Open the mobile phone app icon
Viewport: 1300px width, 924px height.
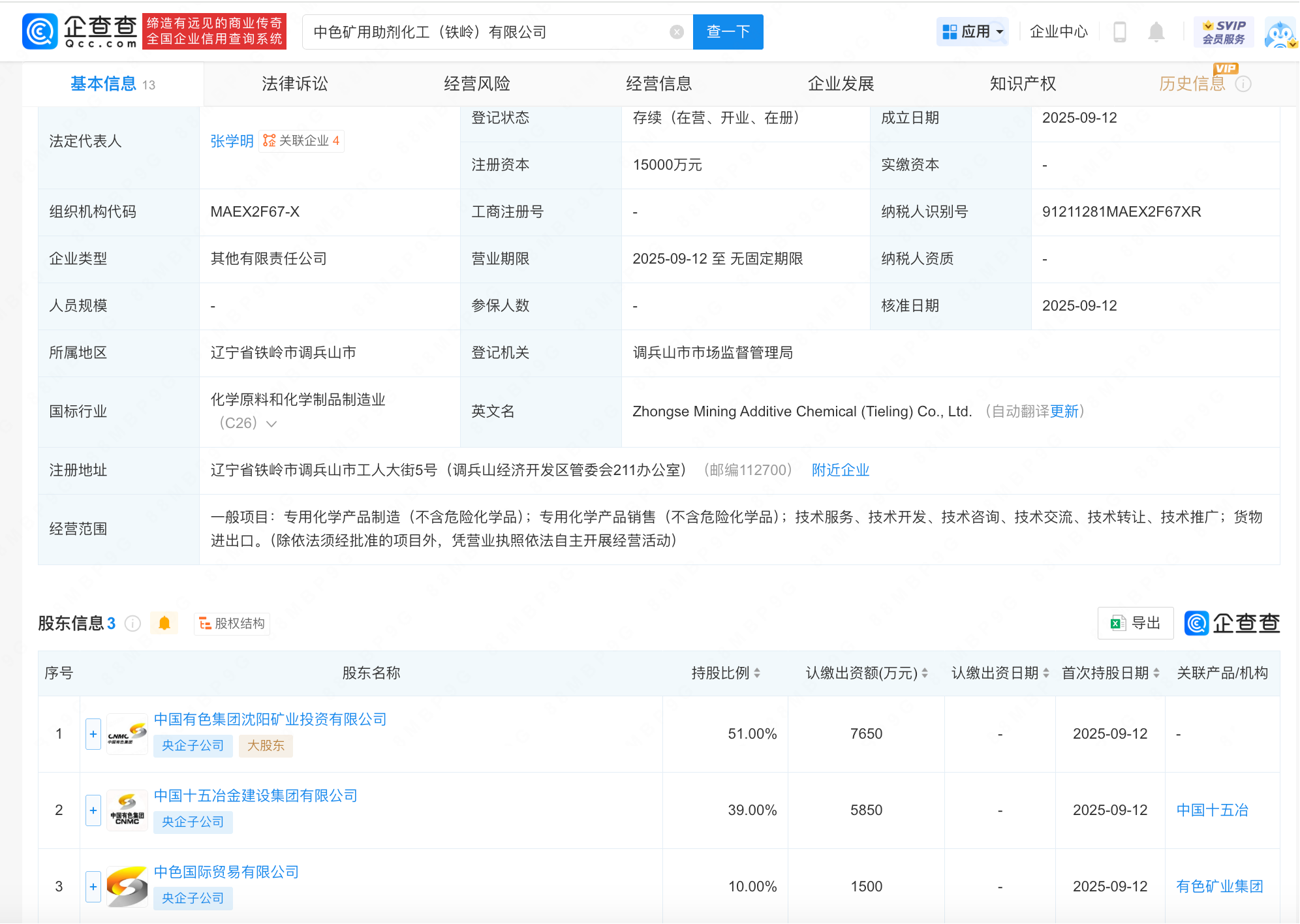(1119, 32)
